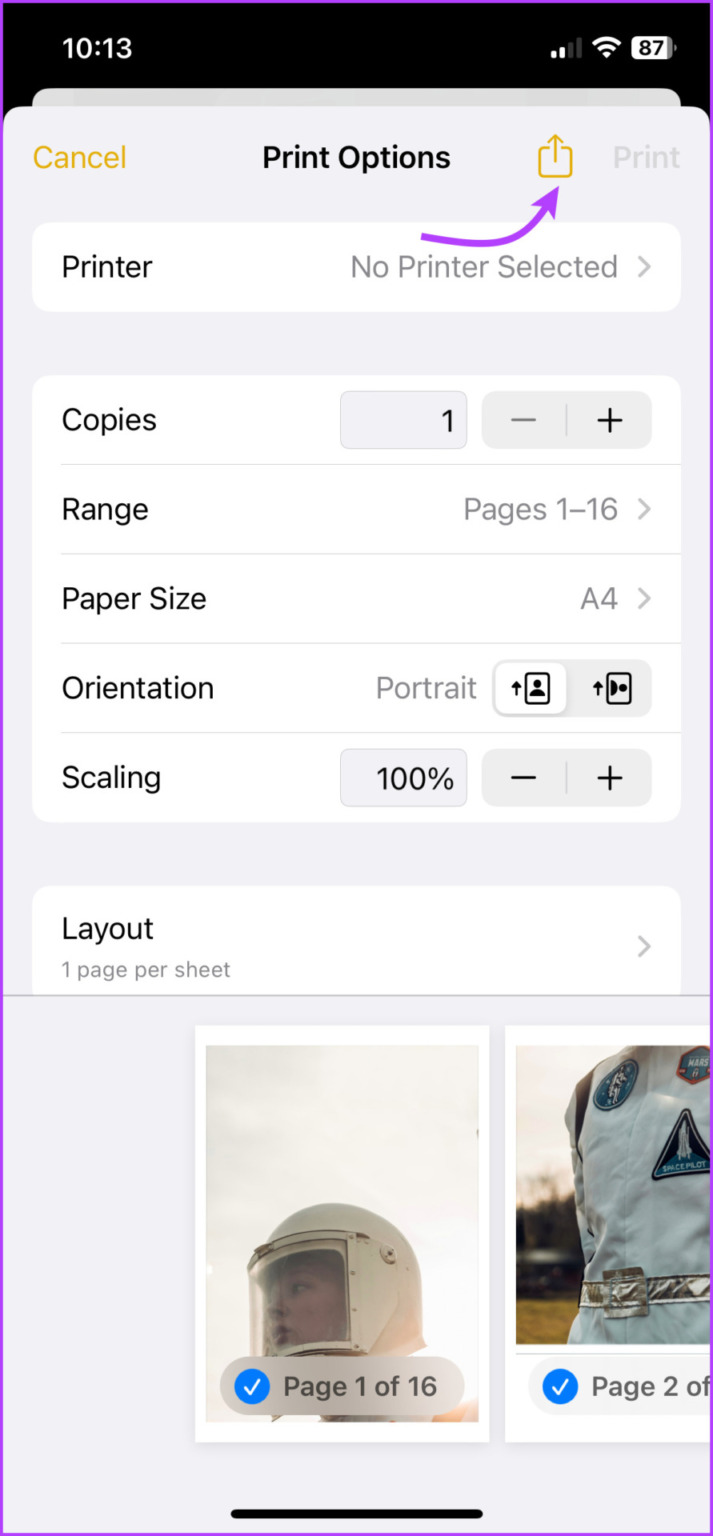Tap the Share icon to export as PDF
Image resolution: width=713 pixels, height=1536 pixels.
click(554, 156)
